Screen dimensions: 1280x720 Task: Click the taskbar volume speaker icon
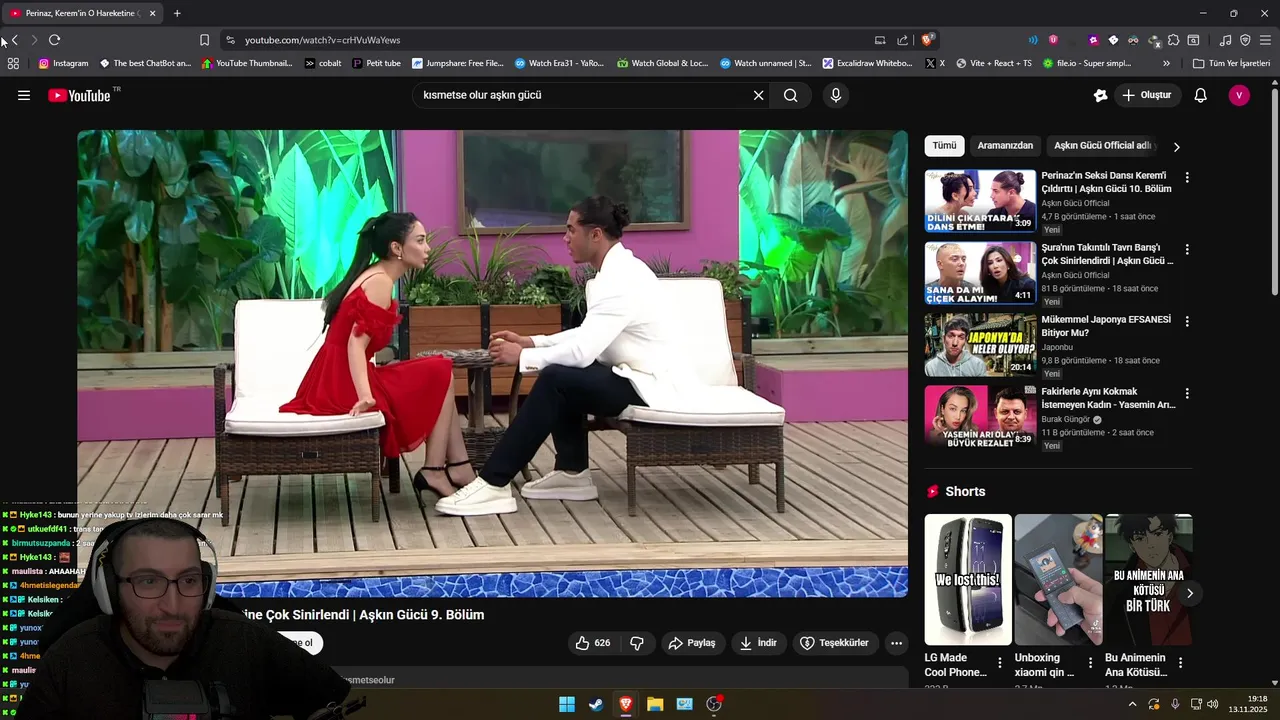coord(1213,704)
